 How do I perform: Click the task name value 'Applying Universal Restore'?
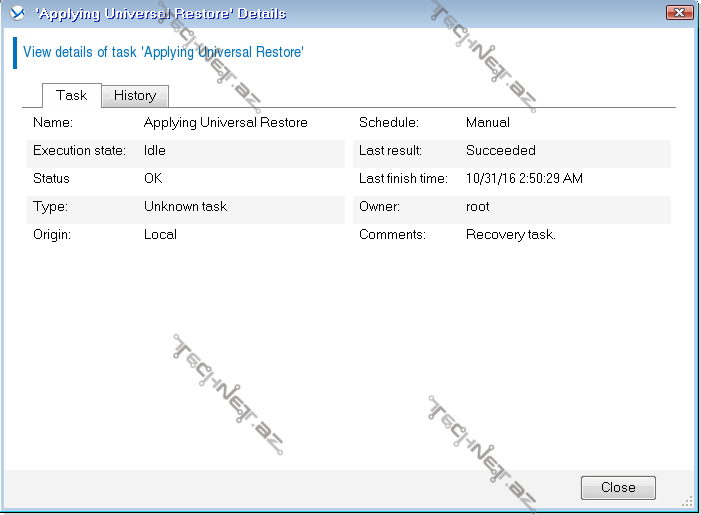click(225, 123)
